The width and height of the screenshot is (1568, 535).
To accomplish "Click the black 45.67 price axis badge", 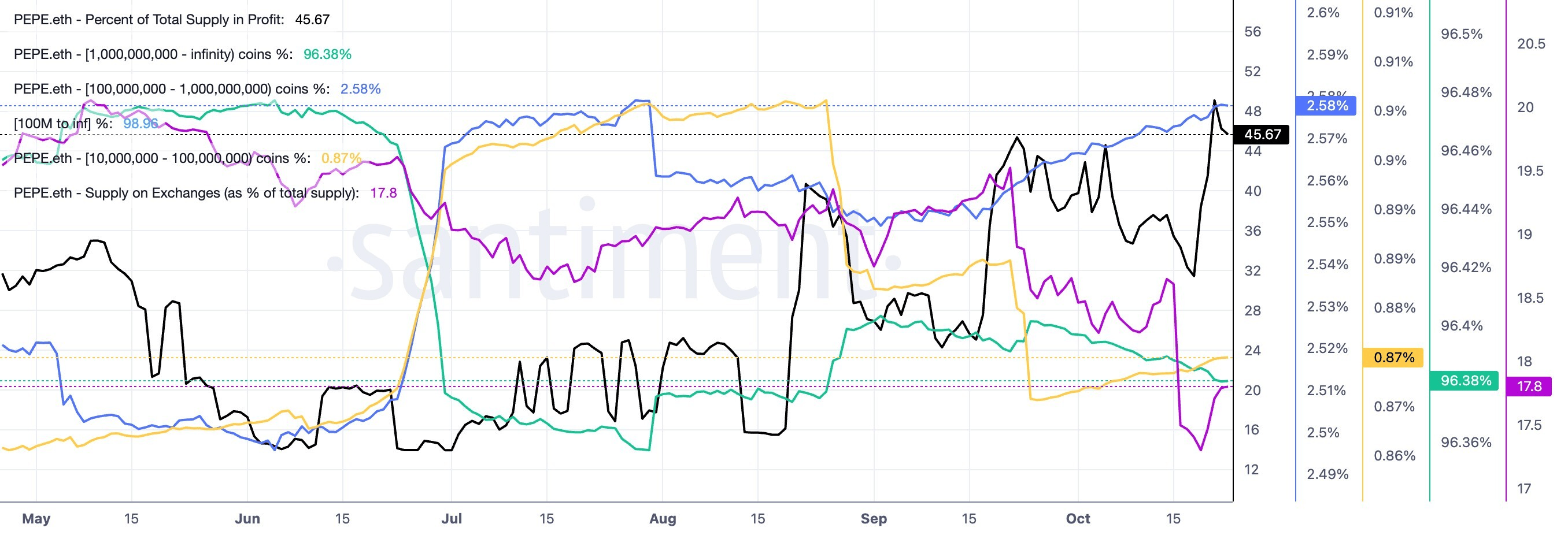I will 1262,135.
